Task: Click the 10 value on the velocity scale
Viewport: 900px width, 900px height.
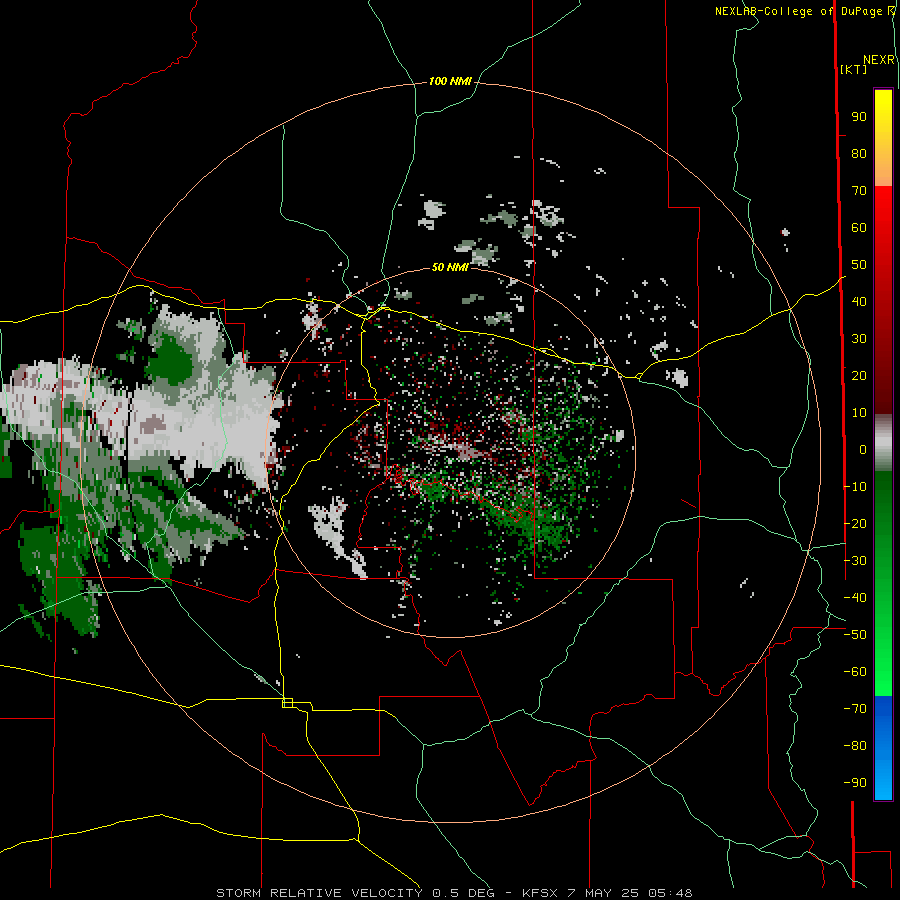Action: (x=859, y=413)
